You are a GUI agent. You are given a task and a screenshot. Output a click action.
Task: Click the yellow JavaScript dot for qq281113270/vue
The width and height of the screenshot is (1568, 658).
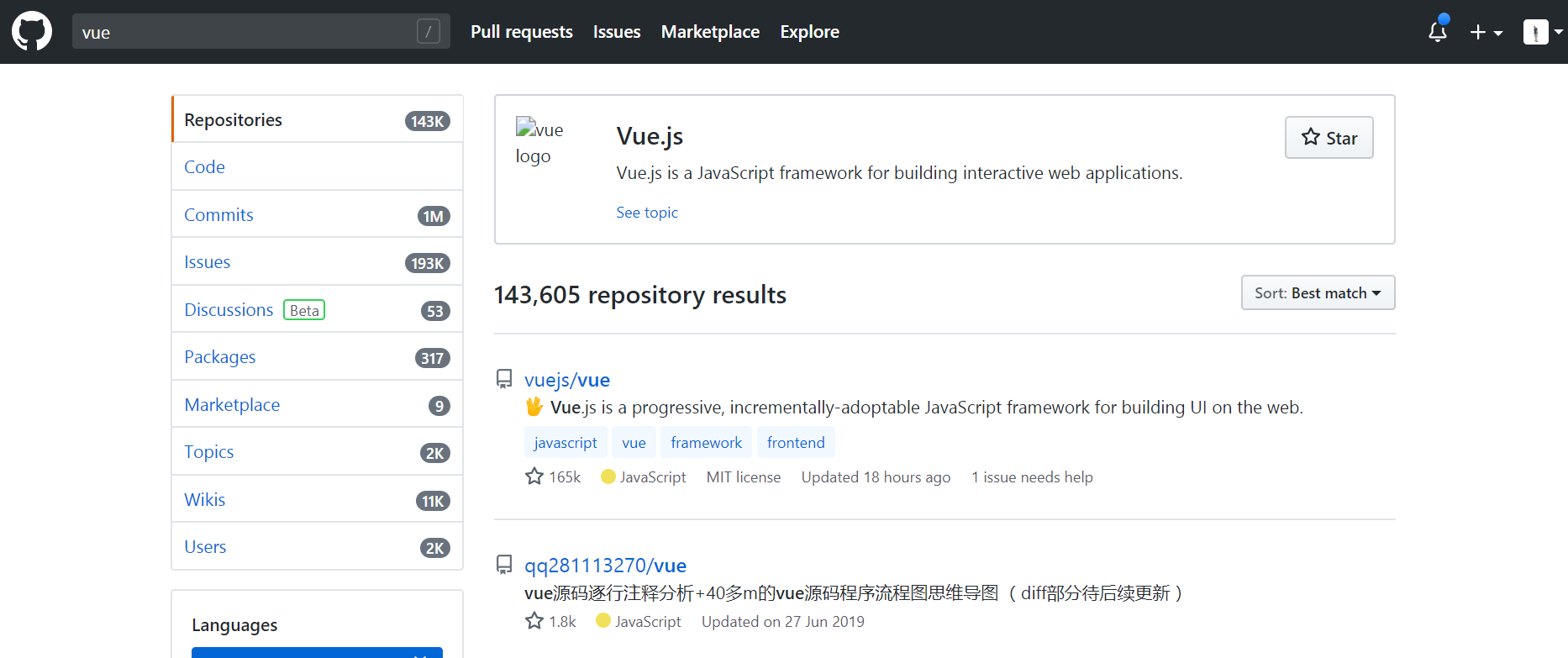pos(602,620)
